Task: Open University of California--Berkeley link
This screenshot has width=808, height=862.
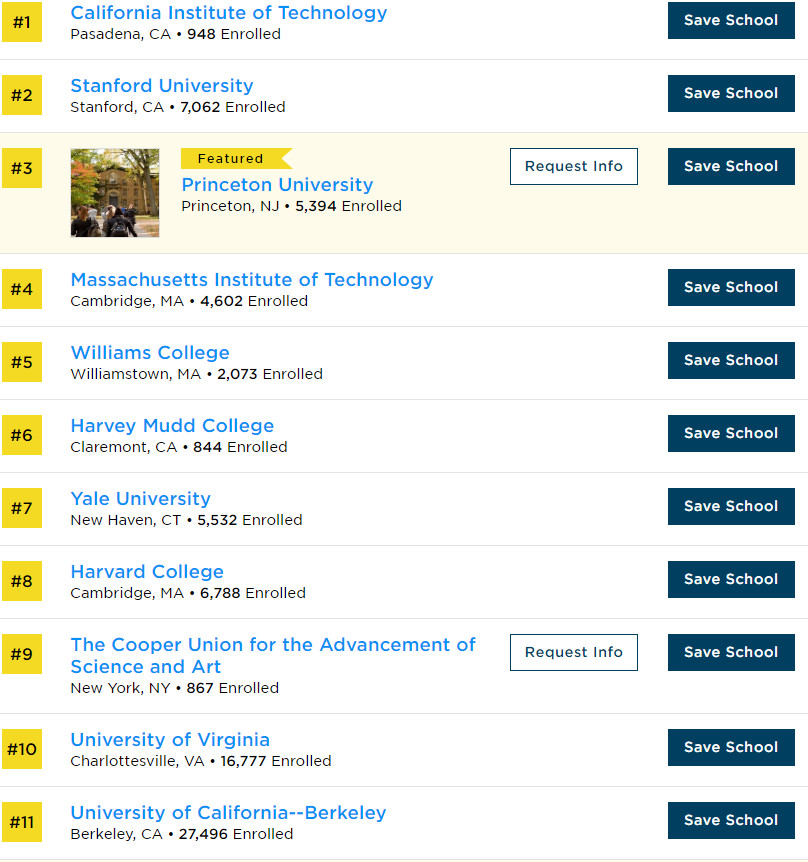Action: (229, 813)
